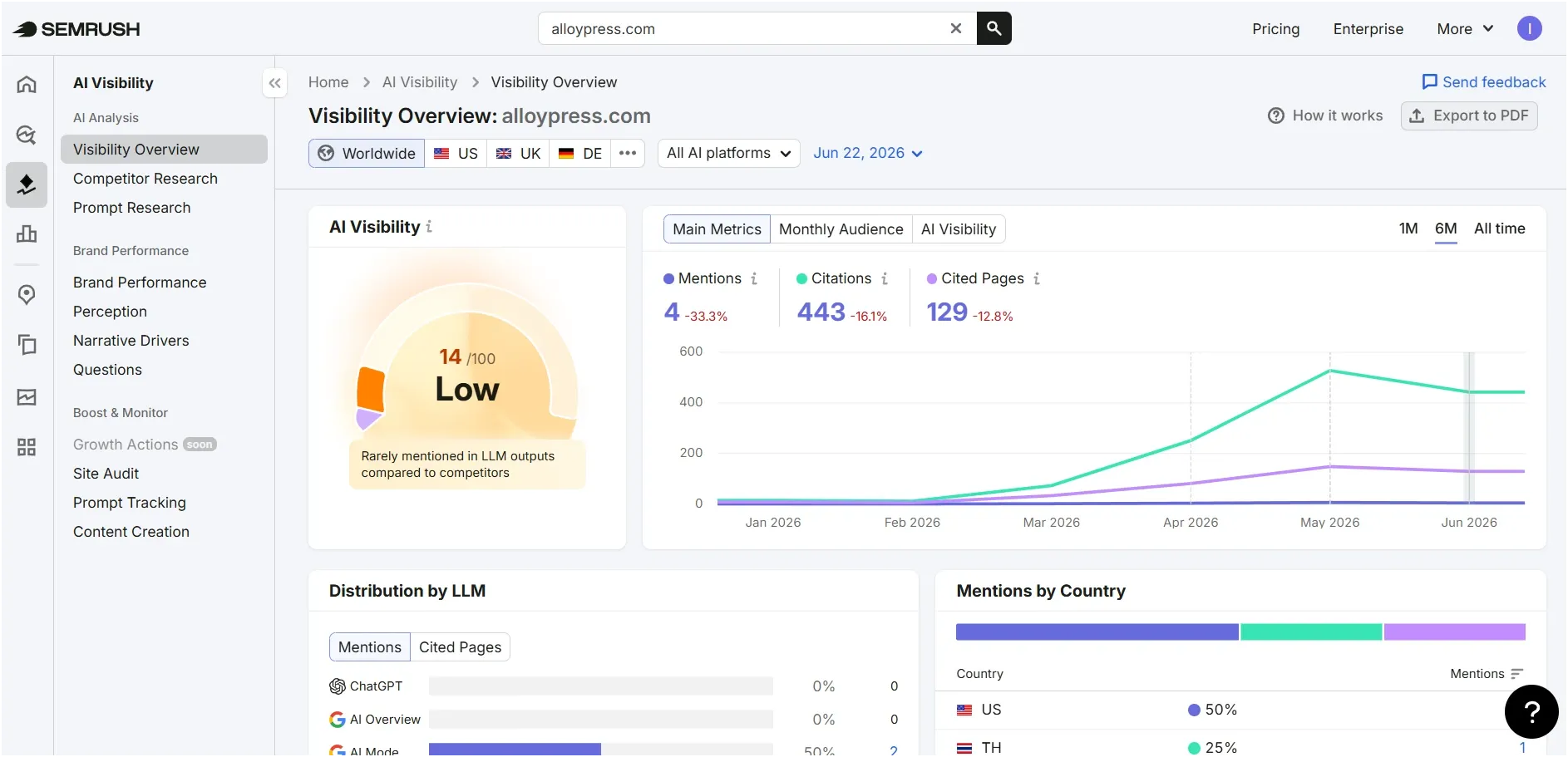Go to Pricing page
The image size is (1568, 757).
1275,29
